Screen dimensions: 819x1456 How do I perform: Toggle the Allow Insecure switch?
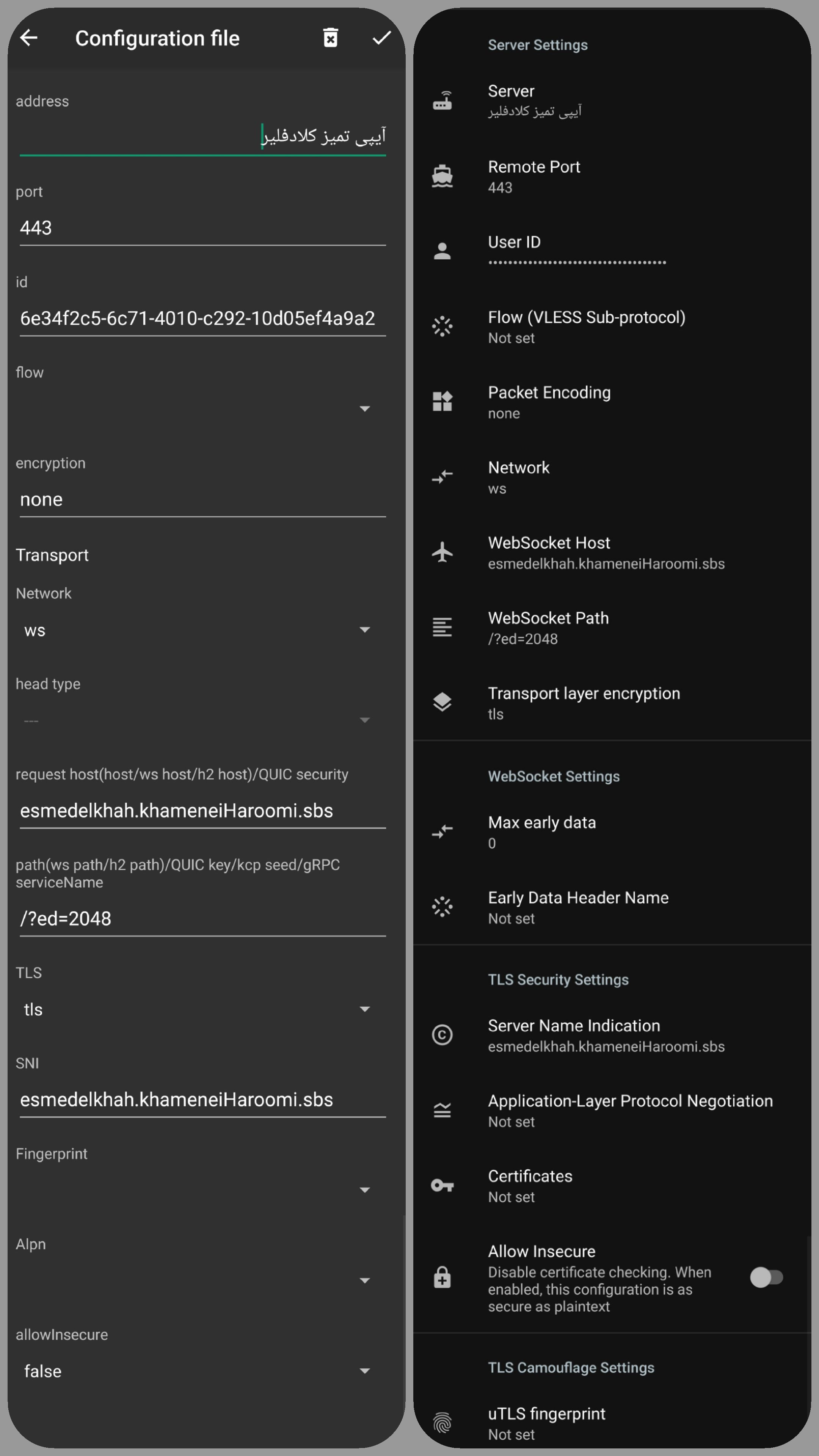[x=766, y=1277]
